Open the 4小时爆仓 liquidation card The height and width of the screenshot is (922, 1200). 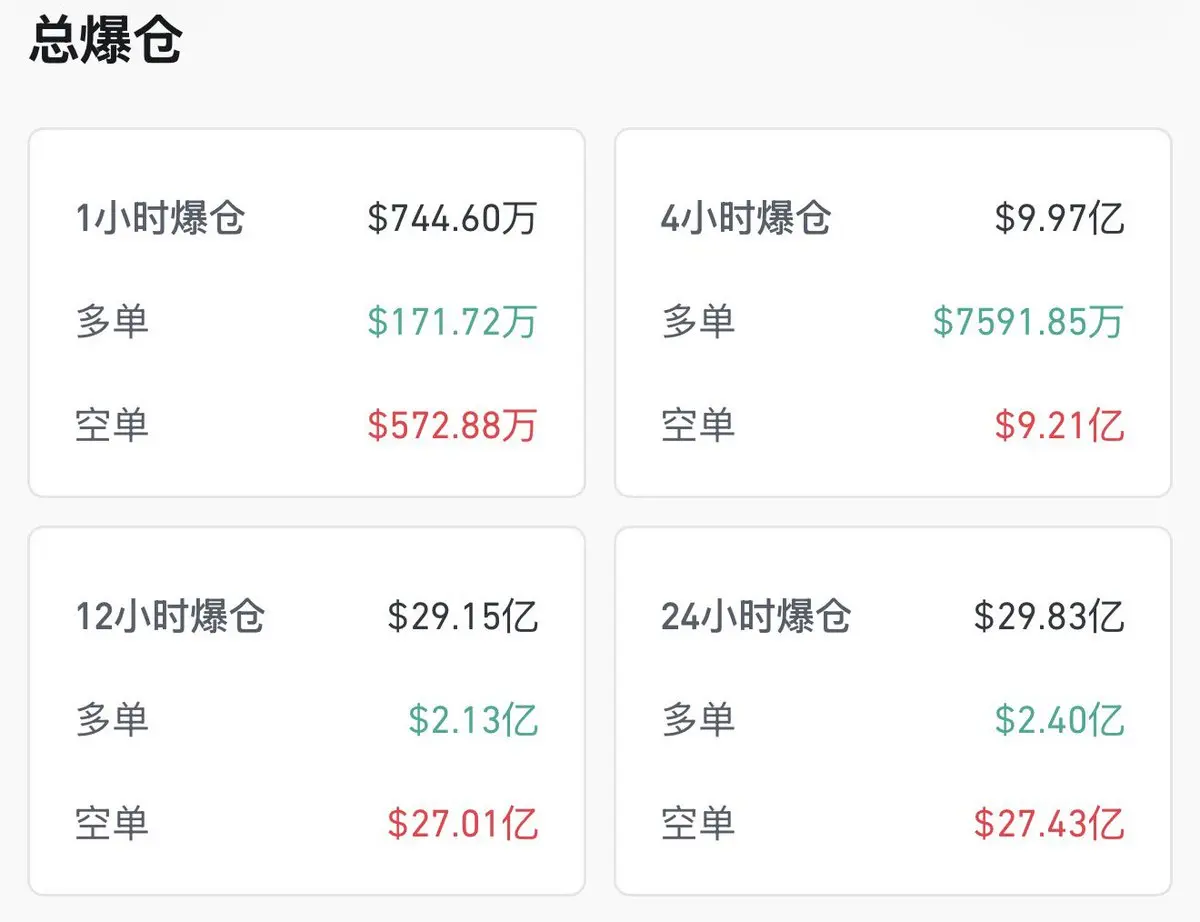tap(893, 313)
